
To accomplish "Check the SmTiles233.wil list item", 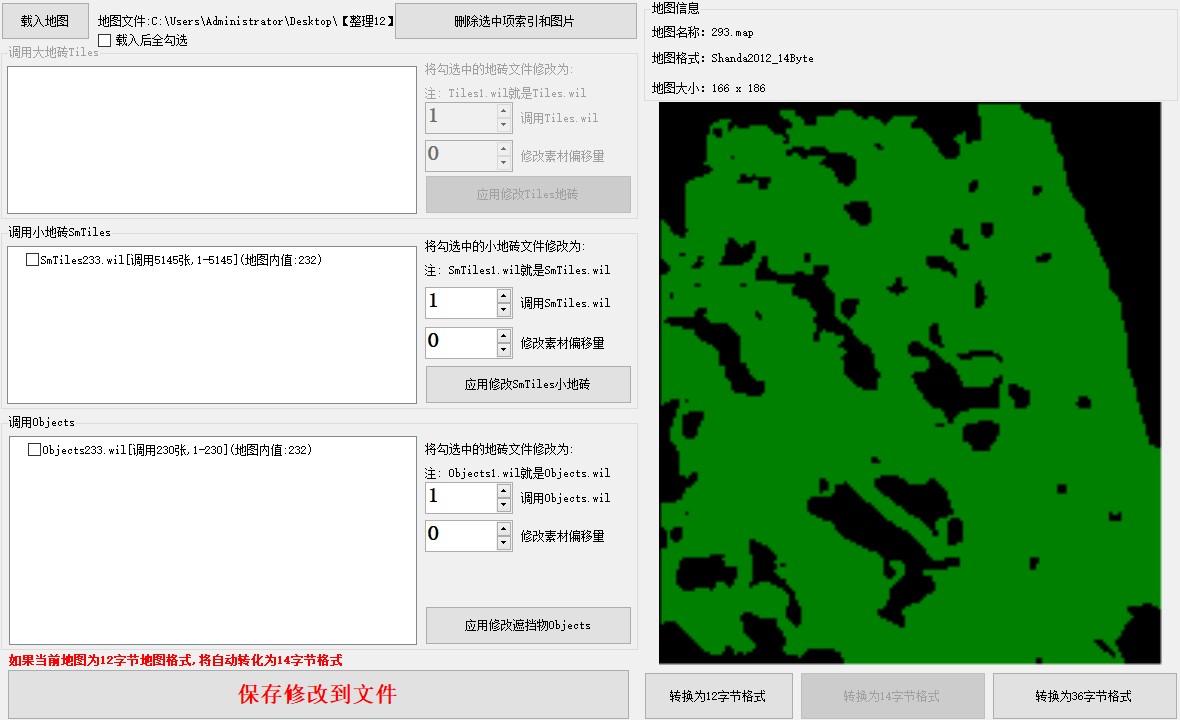I will tap(33, 260).
